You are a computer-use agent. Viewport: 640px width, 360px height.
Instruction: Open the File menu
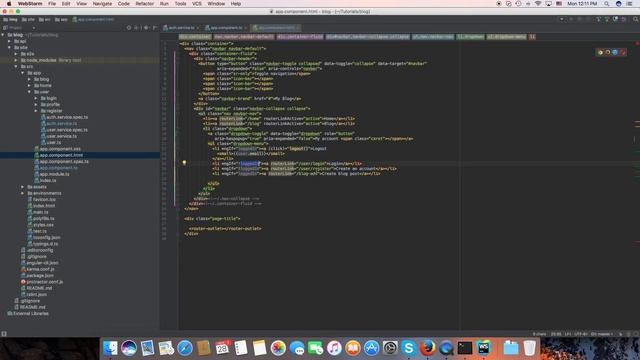click(x=52, y=4)
